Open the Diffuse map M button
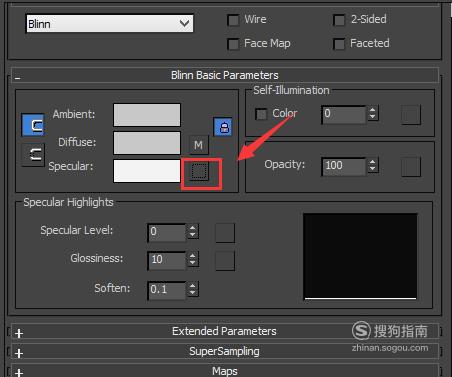 (x=199, y=145)
